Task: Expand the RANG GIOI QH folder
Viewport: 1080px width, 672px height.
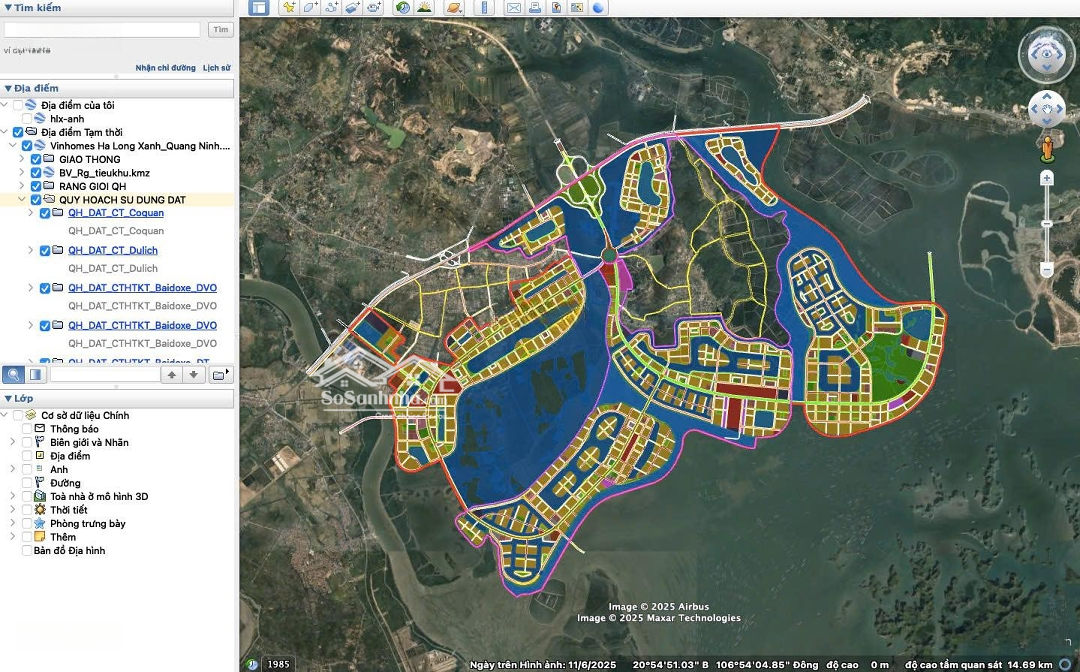Action: pyautogui.click(x=22, y=186)
